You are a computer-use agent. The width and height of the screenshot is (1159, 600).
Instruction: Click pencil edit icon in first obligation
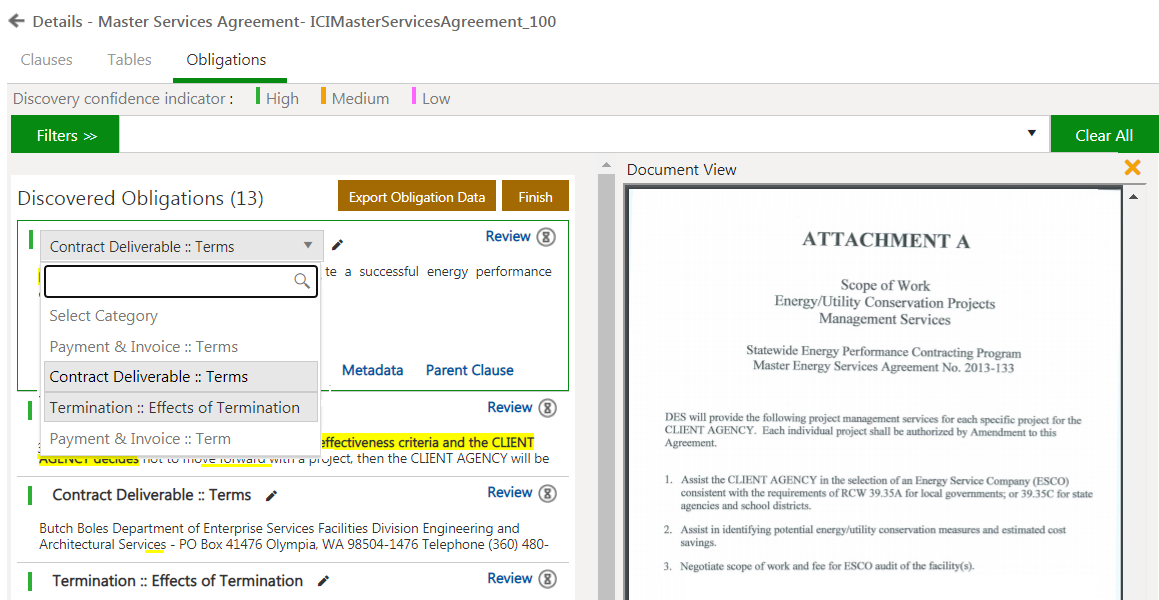click(338, 245)
